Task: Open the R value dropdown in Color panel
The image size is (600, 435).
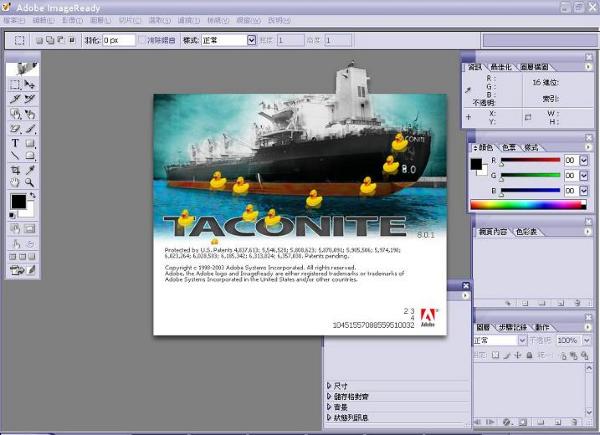Action: pyautogui.click(x=584, y=161)
